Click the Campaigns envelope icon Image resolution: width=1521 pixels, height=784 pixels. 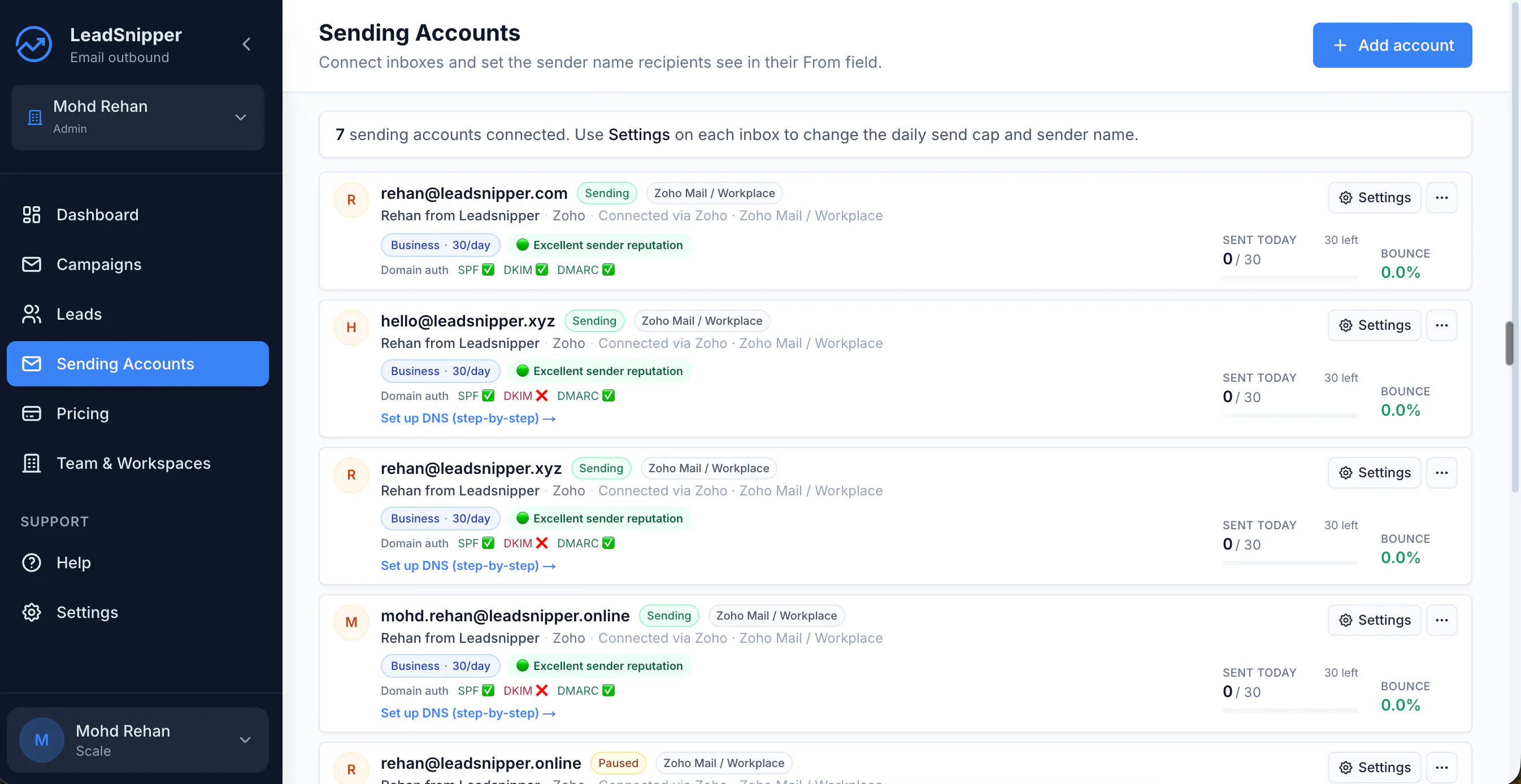pyautogui.click(x=31, y=264)
